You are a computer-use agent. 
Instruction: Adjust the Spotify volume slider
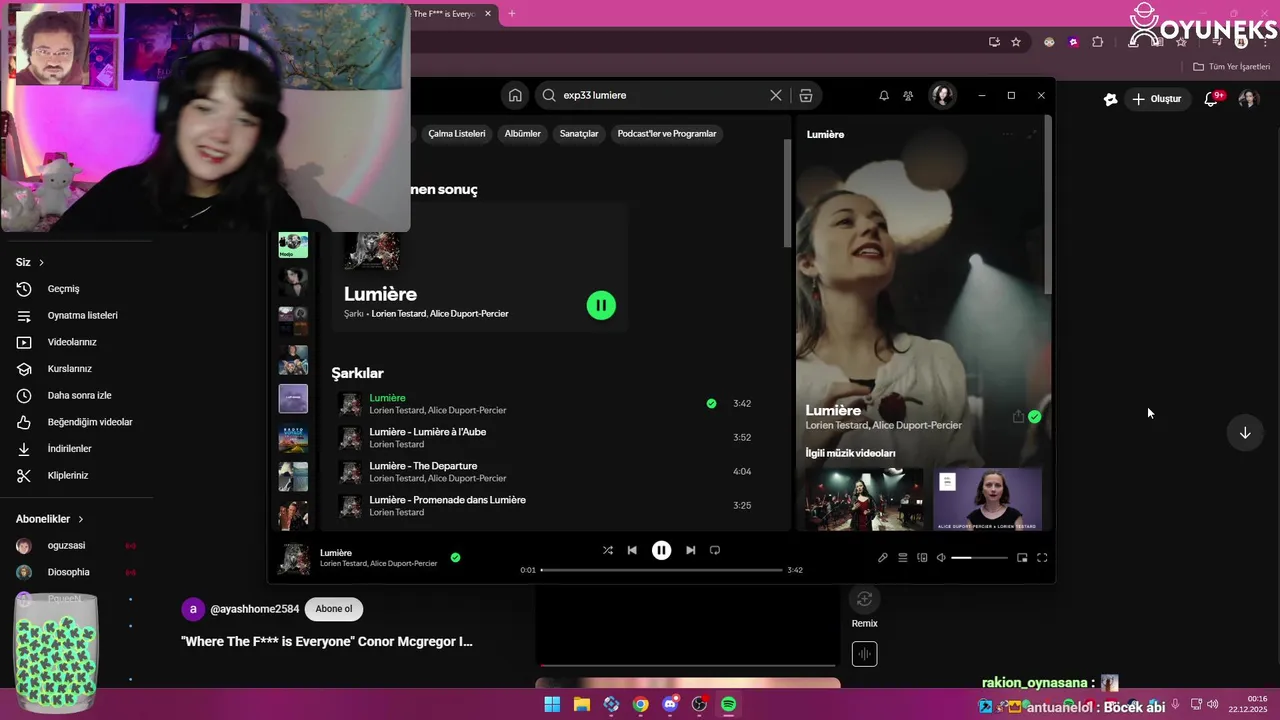[979, 558]
